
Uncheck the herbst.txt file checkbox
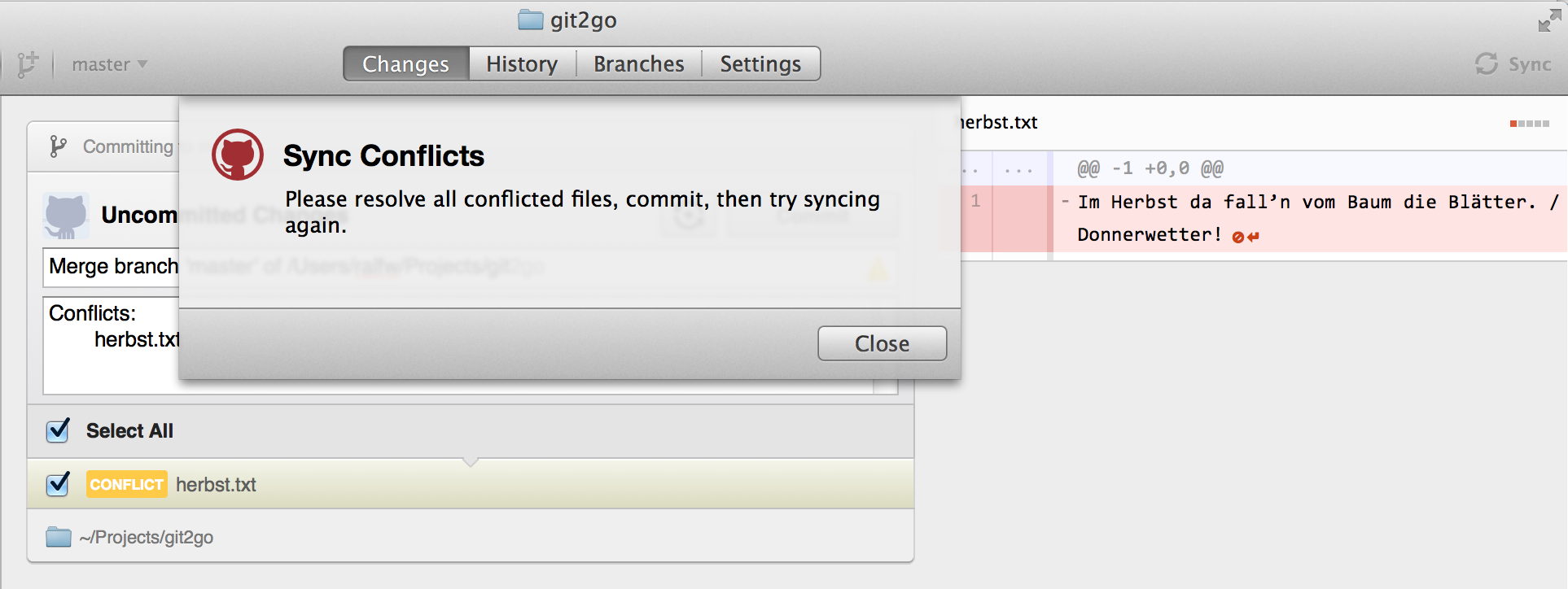(58, 484)
